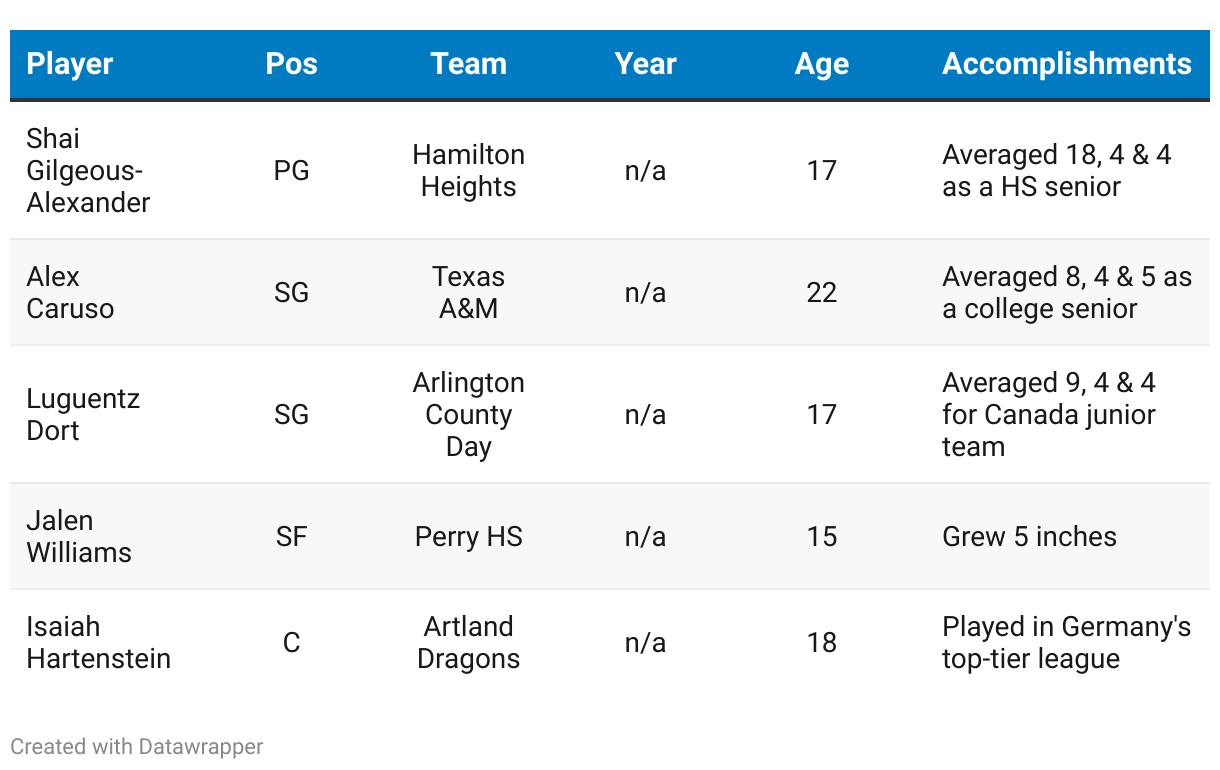Select the Isaiah Hartenstein name cell

(98, 642)
